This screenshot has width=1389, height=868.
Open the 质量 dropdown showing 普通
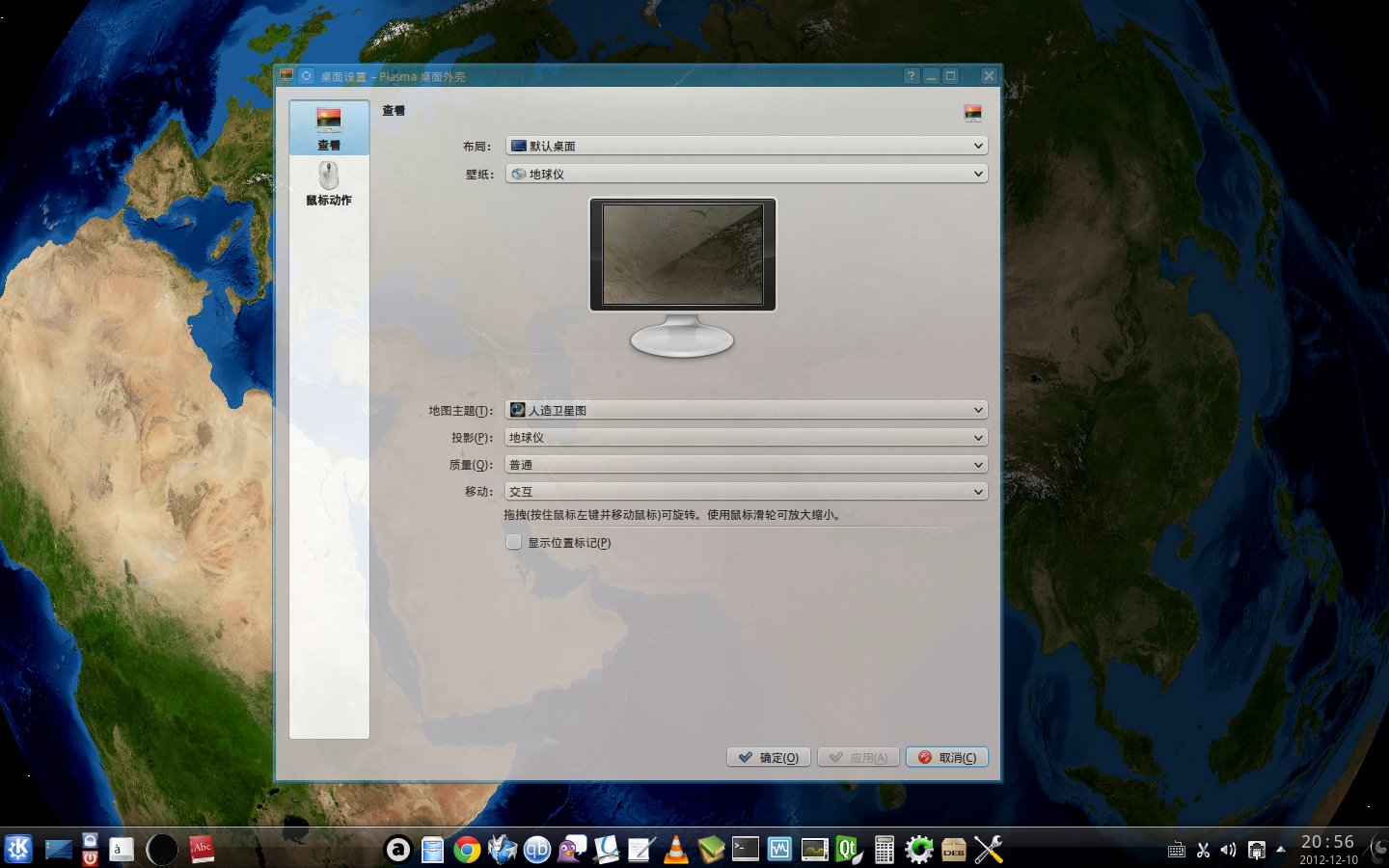click(747, 464)
